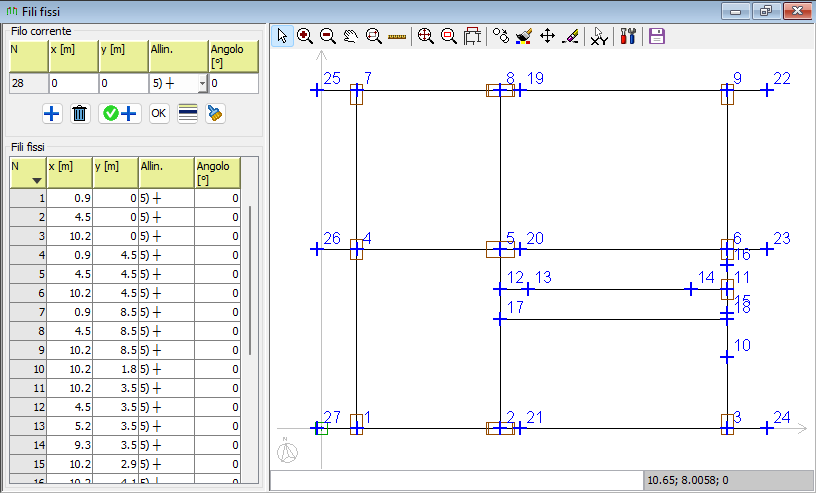Sort by N column header arrow

click(x=36, y=181)
